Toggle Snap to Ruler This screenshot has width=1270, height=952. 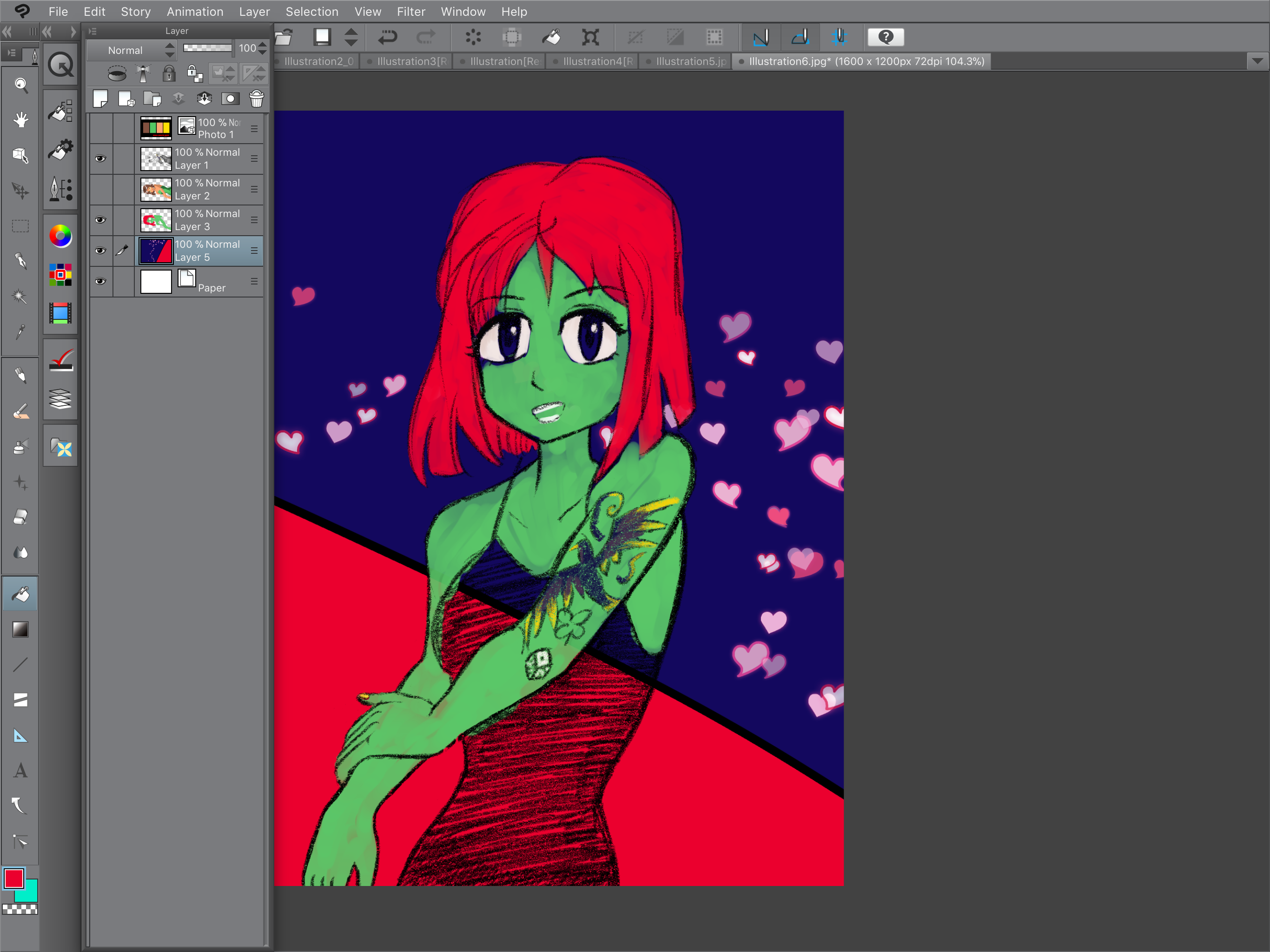(761, 37)
